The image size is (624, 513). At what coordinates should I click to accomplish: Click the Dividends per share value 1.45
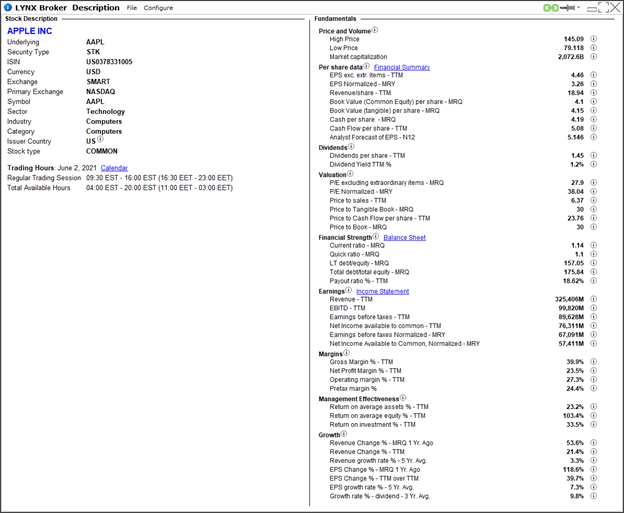[577, 156]
